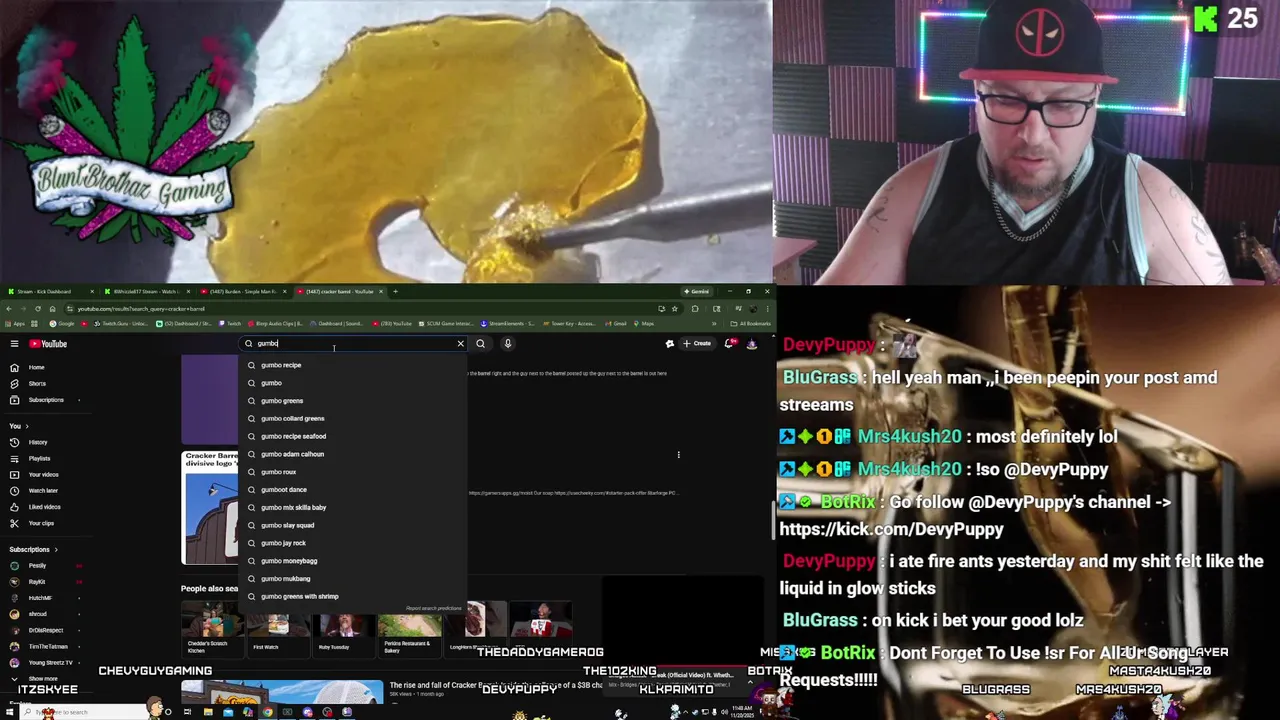Open the RayKit subscription channel
The image size is (1280, 720).
click(x=46, y=581)
